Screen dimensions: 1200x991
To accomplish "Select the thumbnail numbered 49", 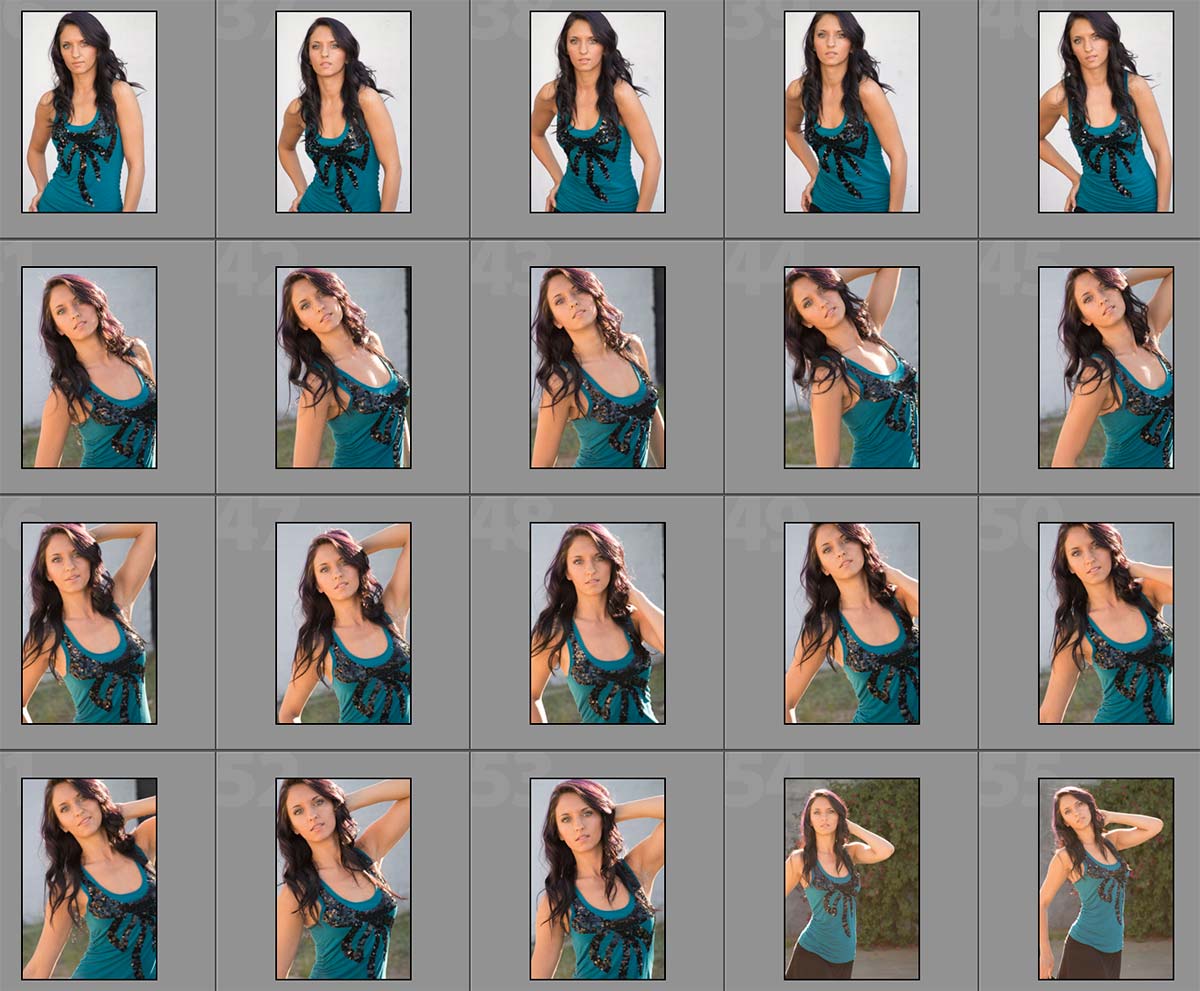I will click(851, 623).
